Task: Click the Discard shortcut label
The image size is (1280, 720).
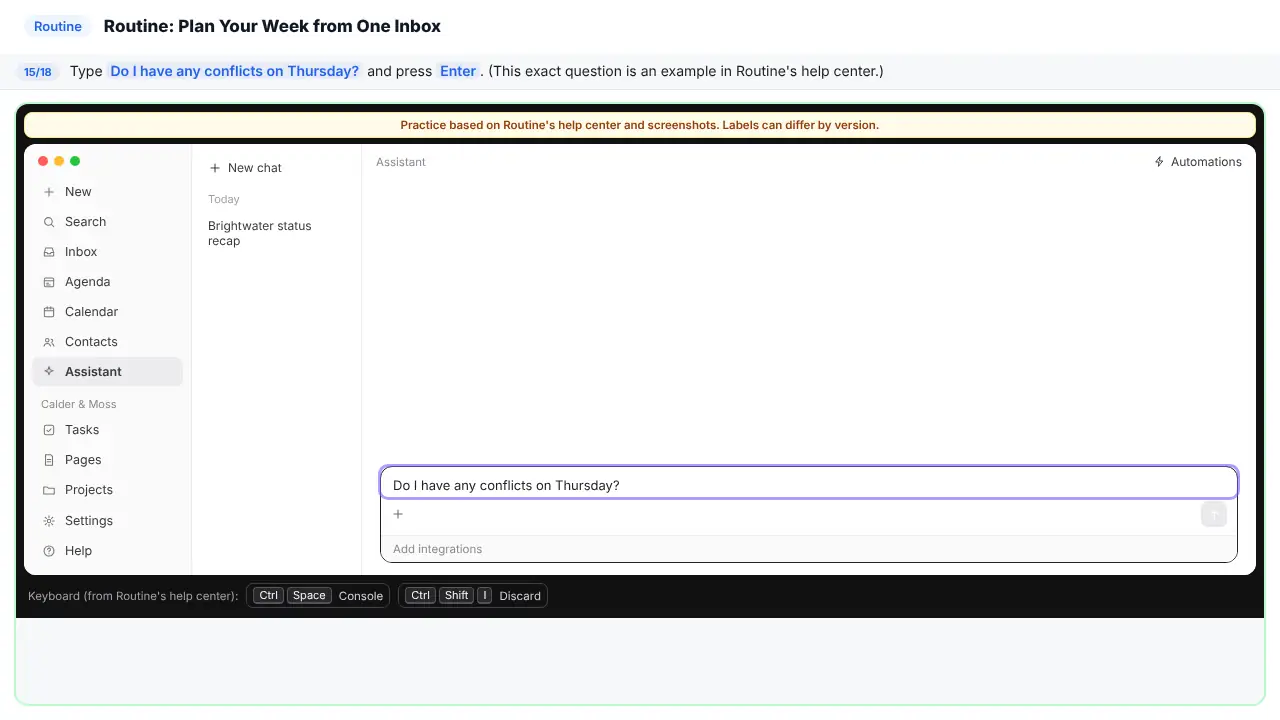Action: (520, 596)
